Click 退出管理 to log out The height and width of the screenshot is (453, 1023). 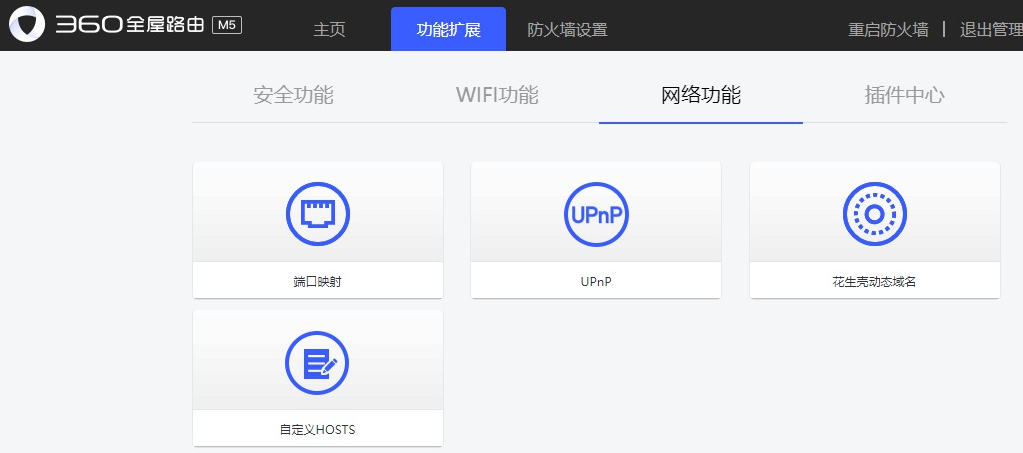point(990,29)
